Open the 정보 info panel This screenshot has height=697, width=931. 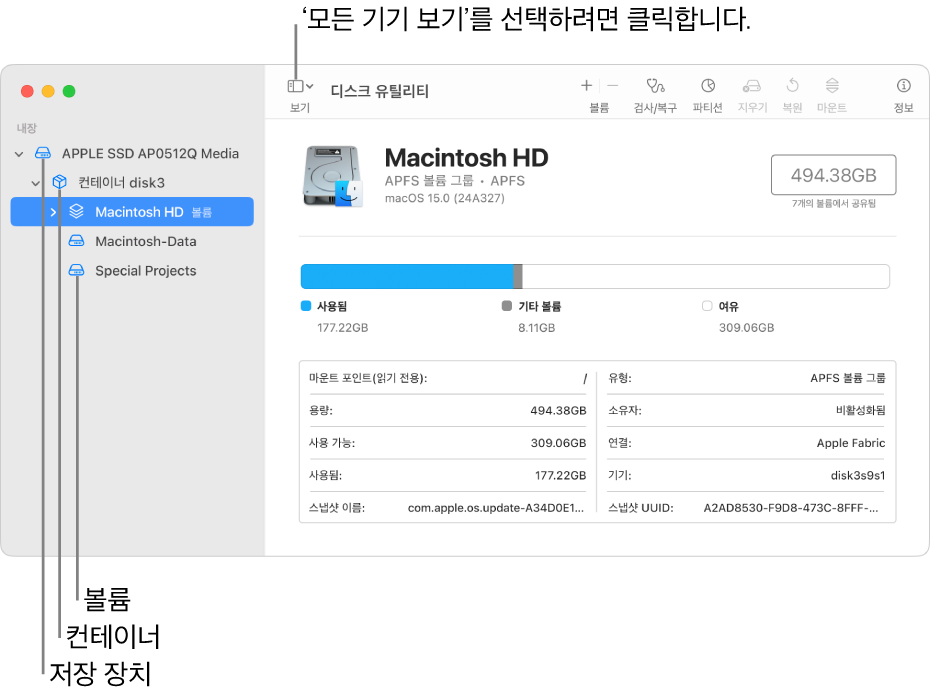coord(903,86)
